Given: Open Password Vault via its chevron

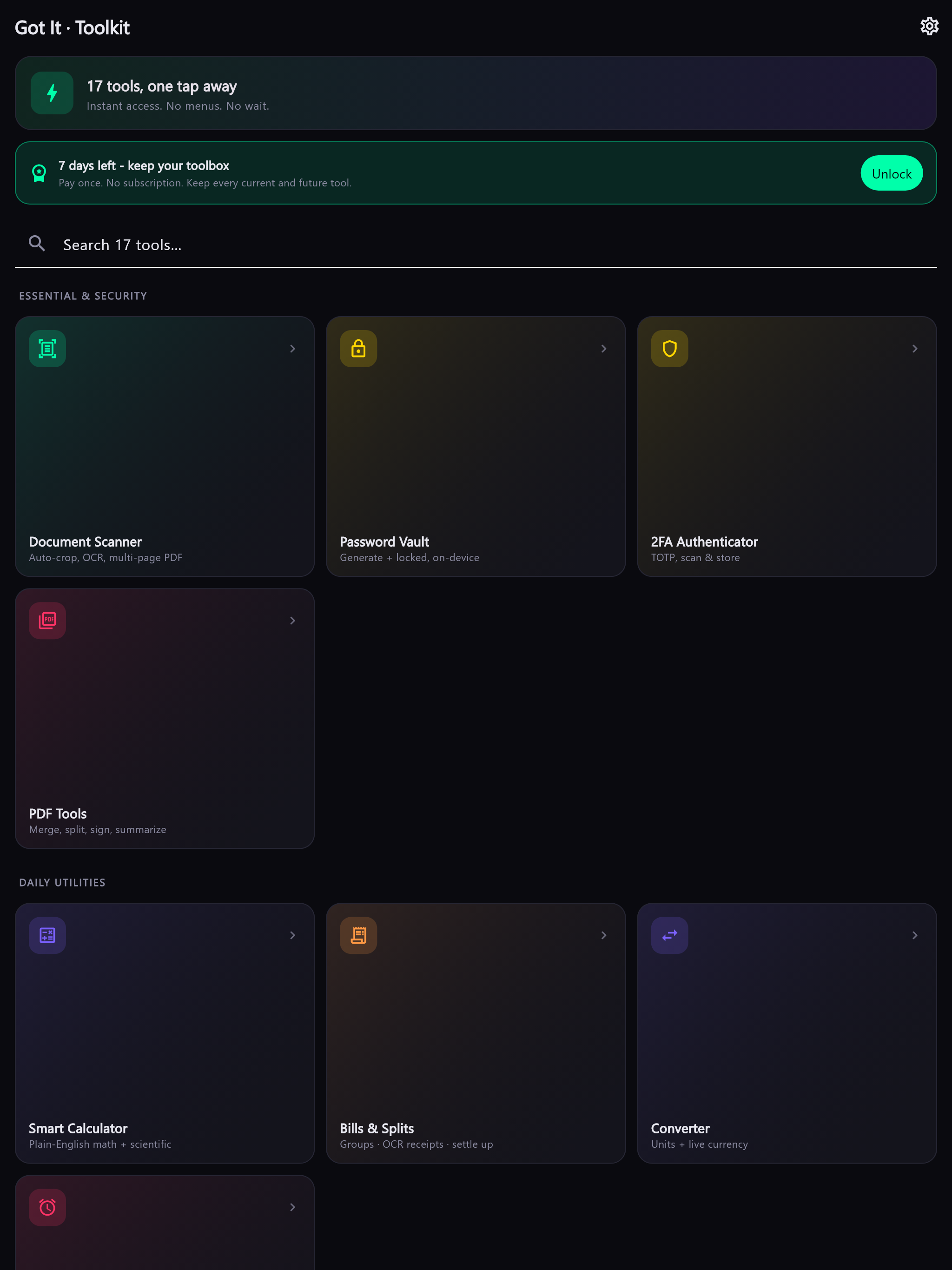Looking at the screenshot, I should pos(603,349).
